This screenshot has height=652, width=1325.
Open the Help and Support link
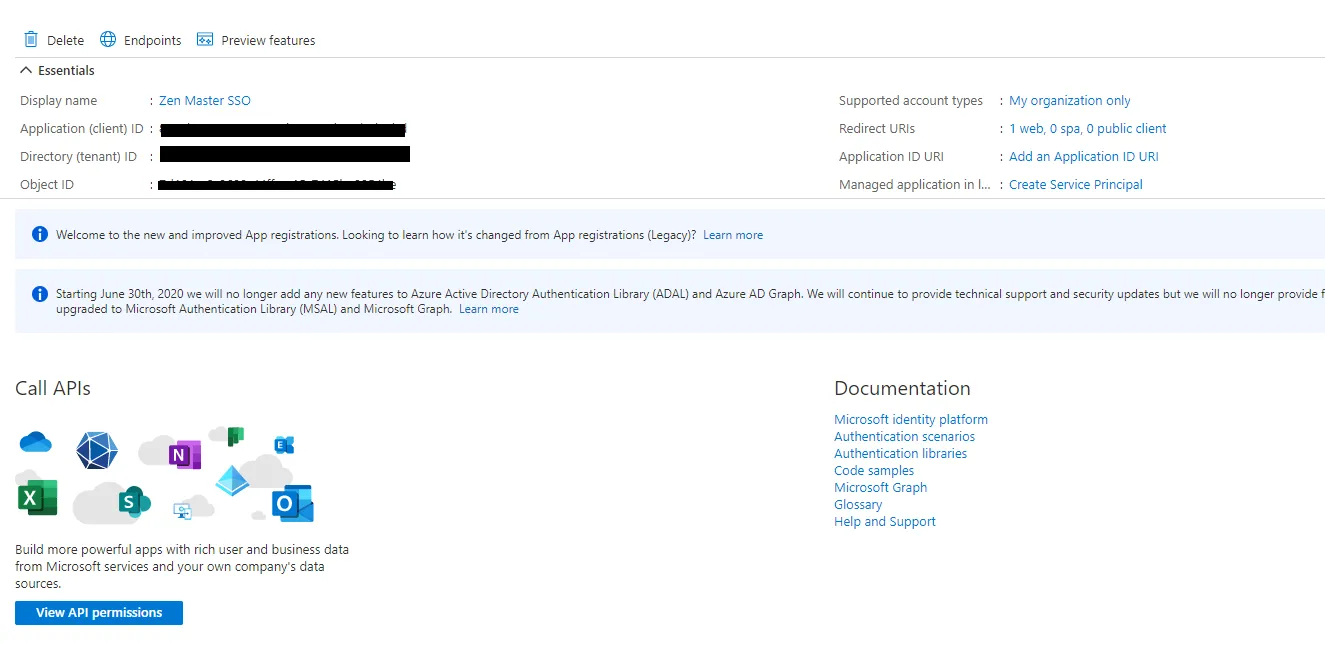pos(885,522)
